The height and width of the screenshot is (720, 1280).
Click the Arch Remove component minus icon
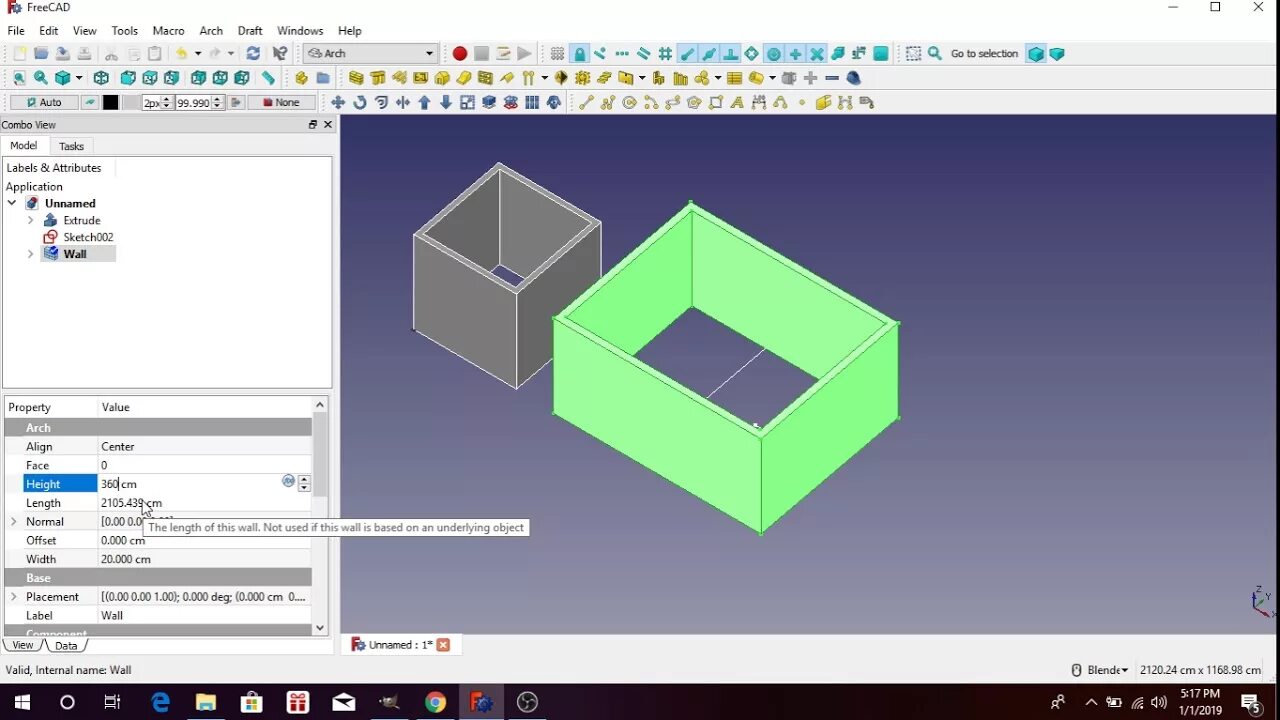coord(832,78)
